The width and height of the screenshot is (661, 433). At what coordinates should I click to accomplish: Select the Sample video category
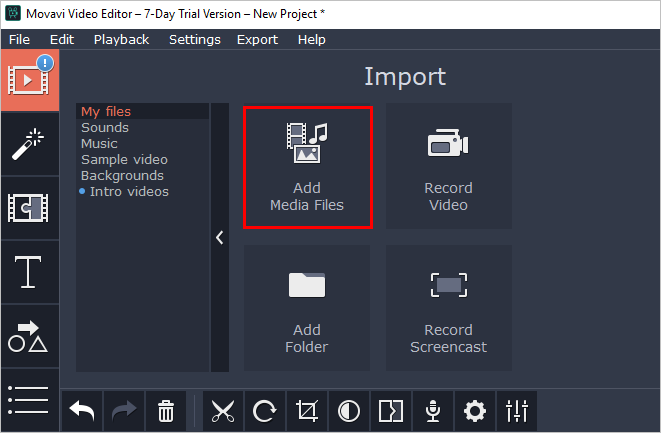142,159
